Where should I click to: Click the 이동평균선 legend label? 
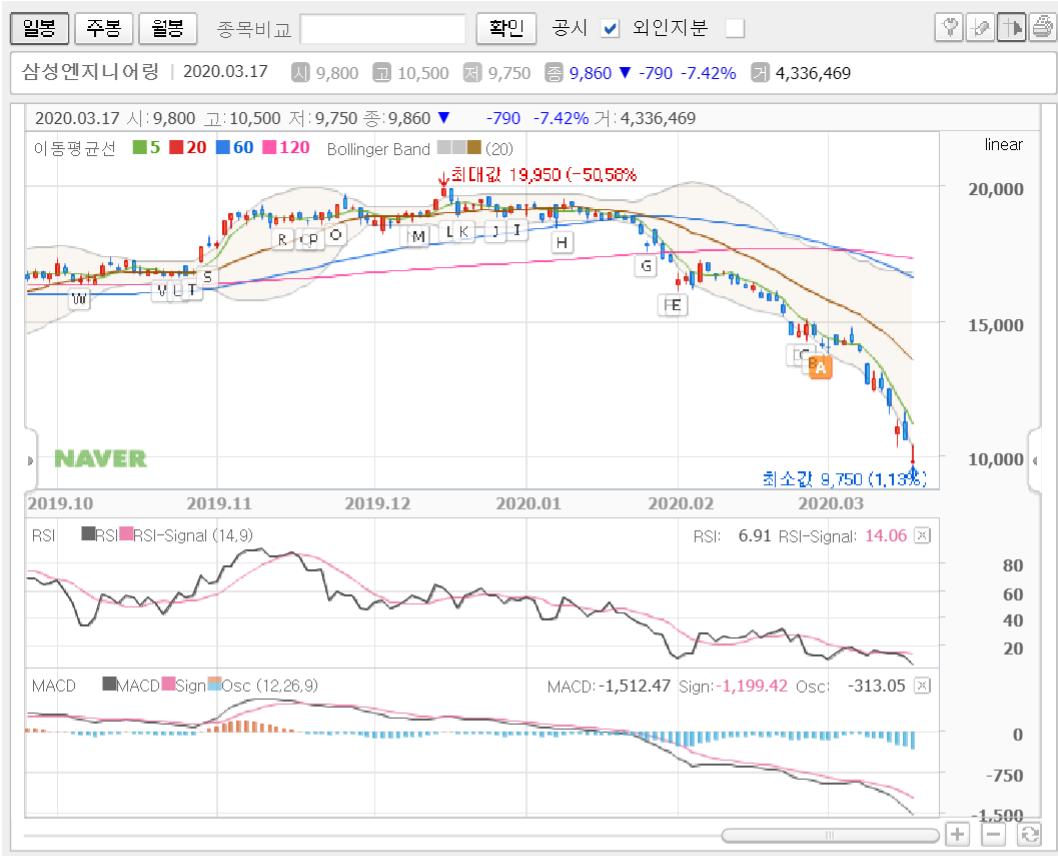75,148
